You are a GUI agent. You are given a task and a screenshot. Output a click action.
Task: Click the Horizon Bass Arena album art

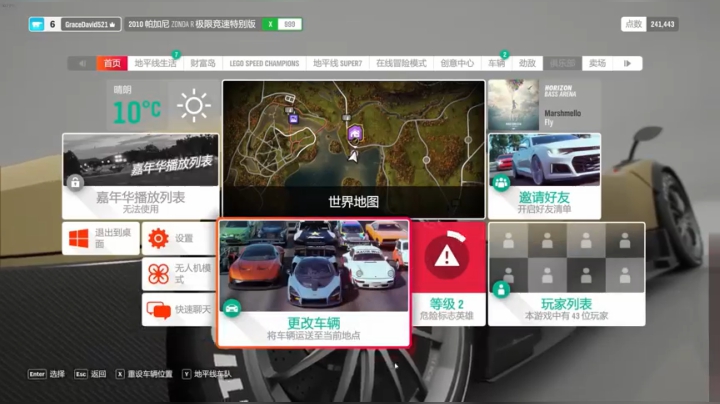(513, 105)
